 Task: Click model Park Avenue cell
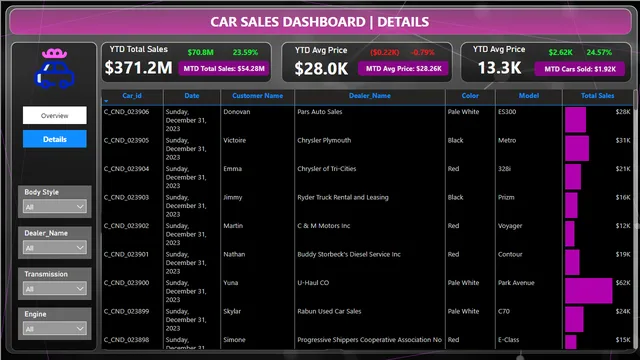point(516,282)
